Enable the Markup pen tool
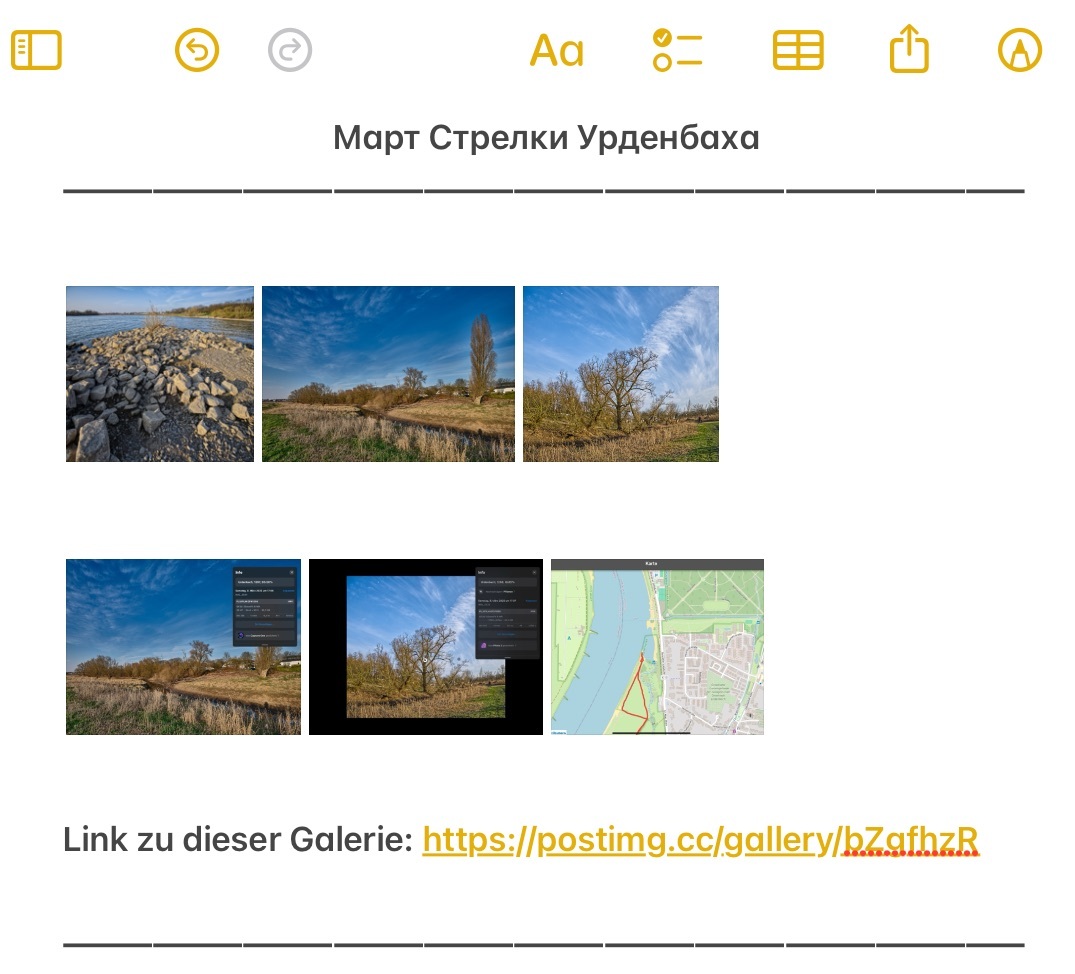This screenshot has width=1075, height=974. point(1020,50)
